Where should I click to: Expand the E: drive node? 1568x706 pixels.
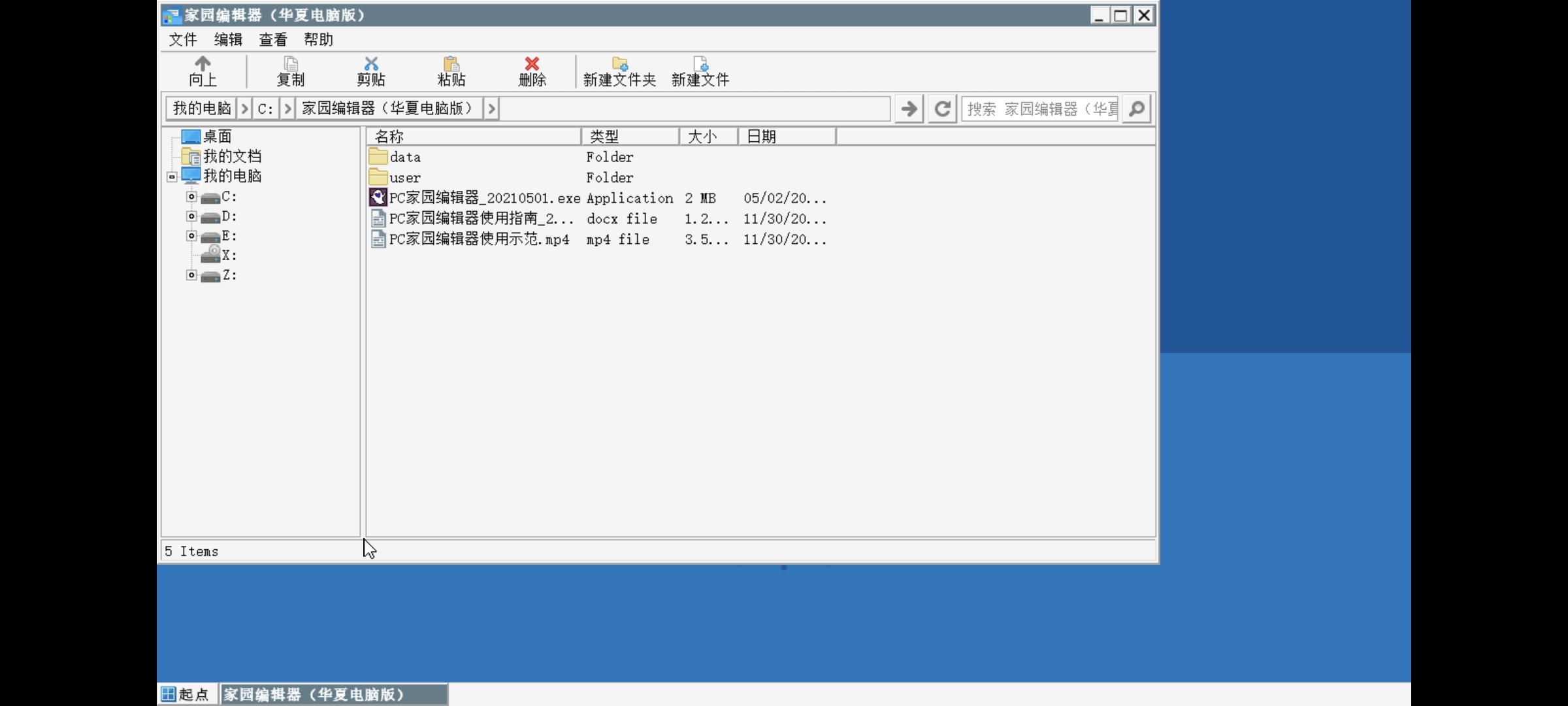tap(191, 235)
